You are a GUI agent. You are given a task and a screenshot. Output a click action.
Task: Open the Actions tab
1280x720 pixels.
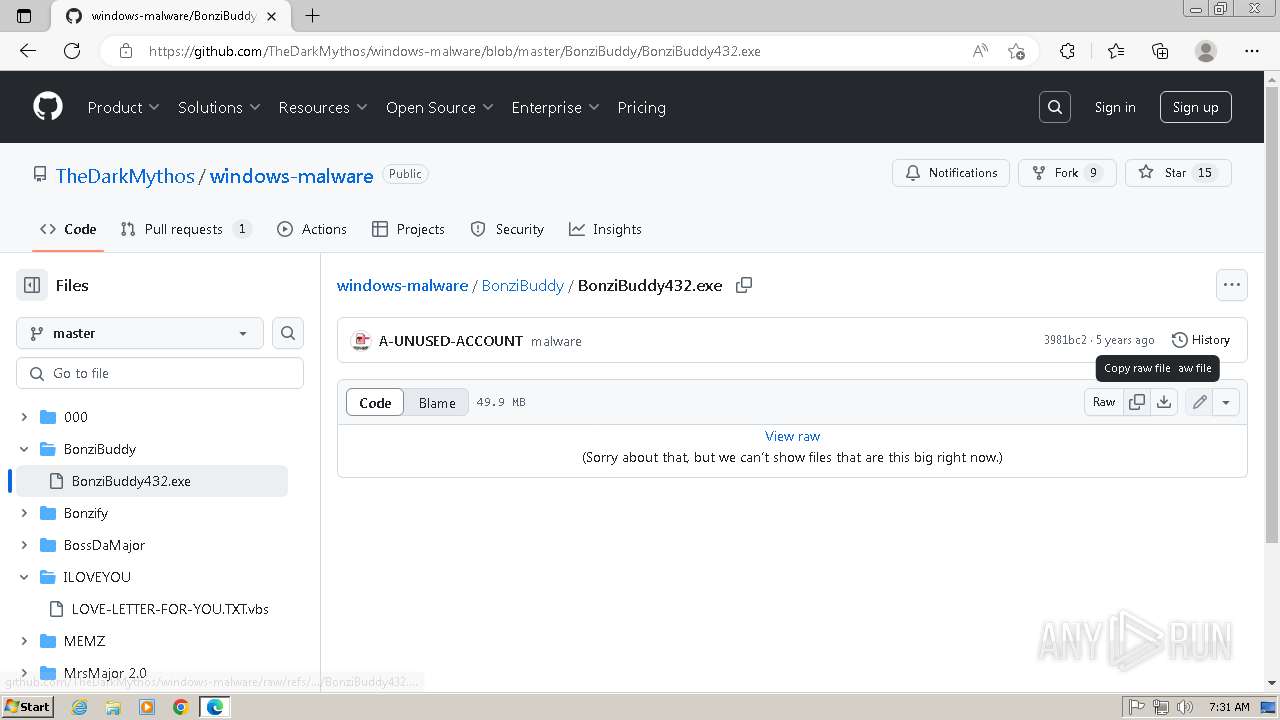[312, 229]
